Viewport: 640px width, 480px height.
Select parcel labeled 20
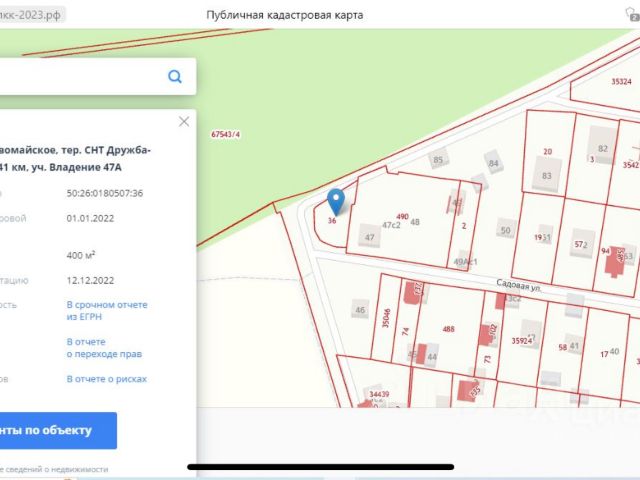point(547,151)
